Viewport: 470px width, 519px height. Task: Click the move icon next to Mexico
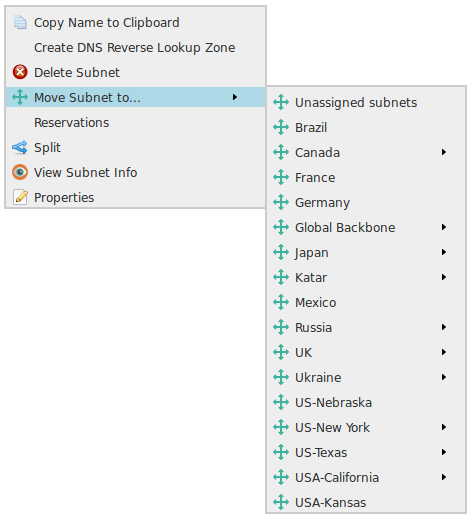point(281,302)
